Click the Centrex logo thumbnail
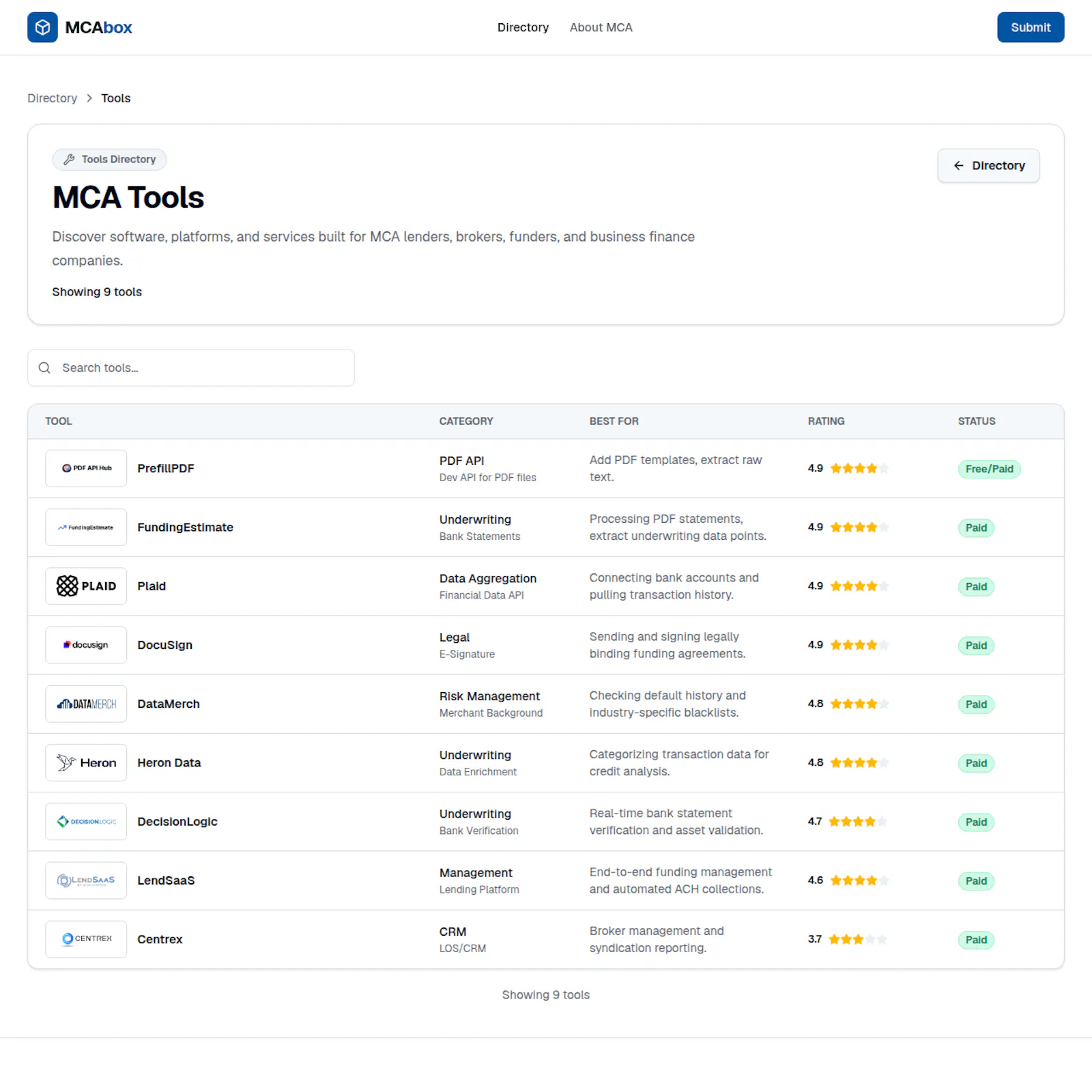The height and width of the screenshot is (1092, 1092). click(86, 939)
